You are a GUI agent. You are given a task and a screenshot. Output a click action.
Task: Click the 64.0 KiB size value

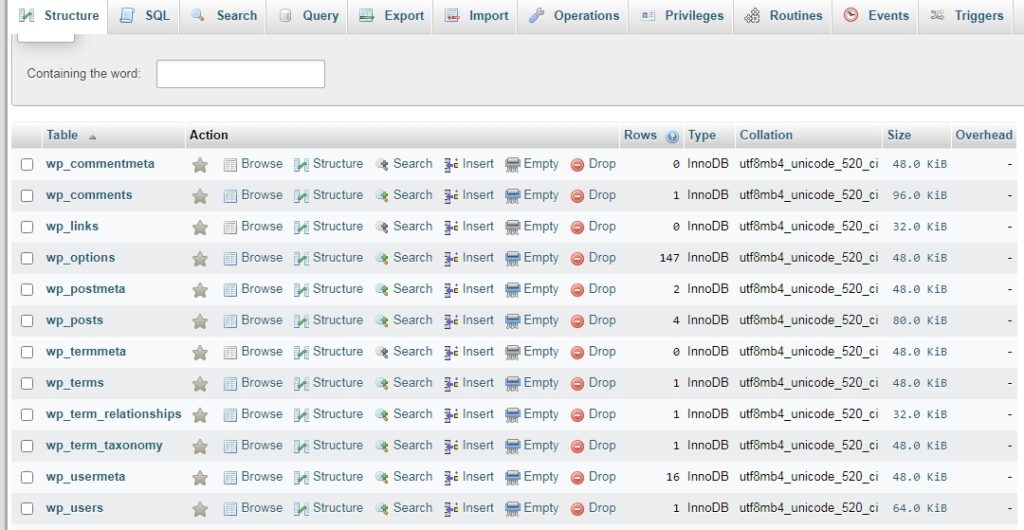(x=920, y=509)
